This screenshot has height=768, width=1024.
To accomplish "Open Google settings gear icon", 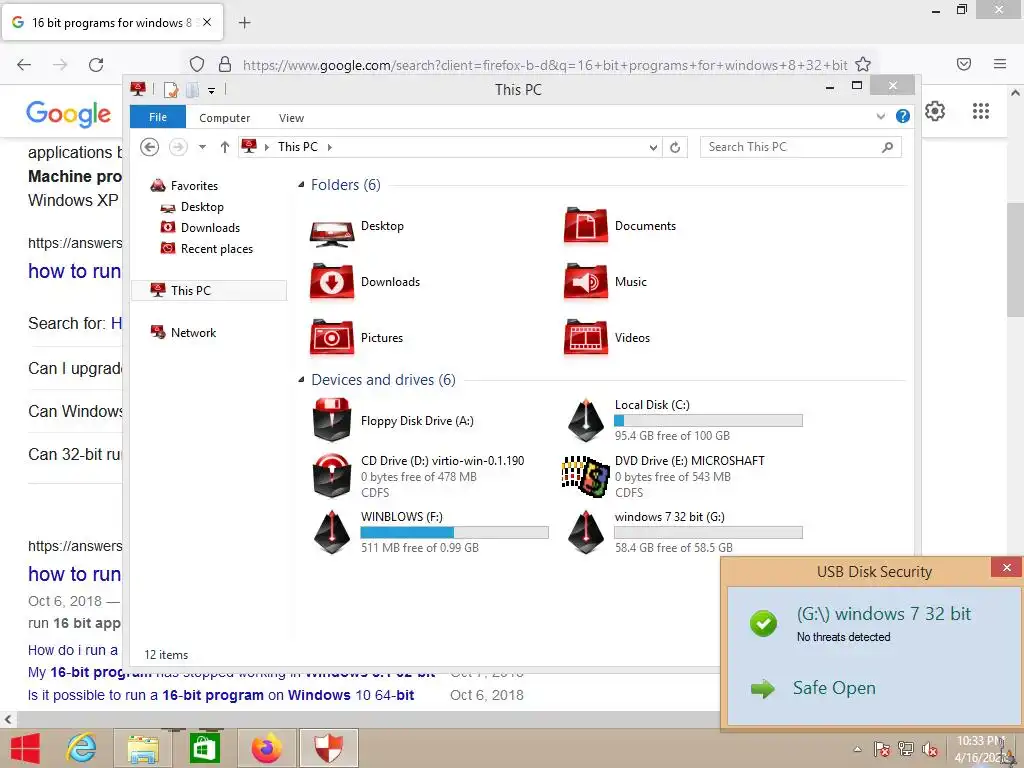I will [935, 111].
